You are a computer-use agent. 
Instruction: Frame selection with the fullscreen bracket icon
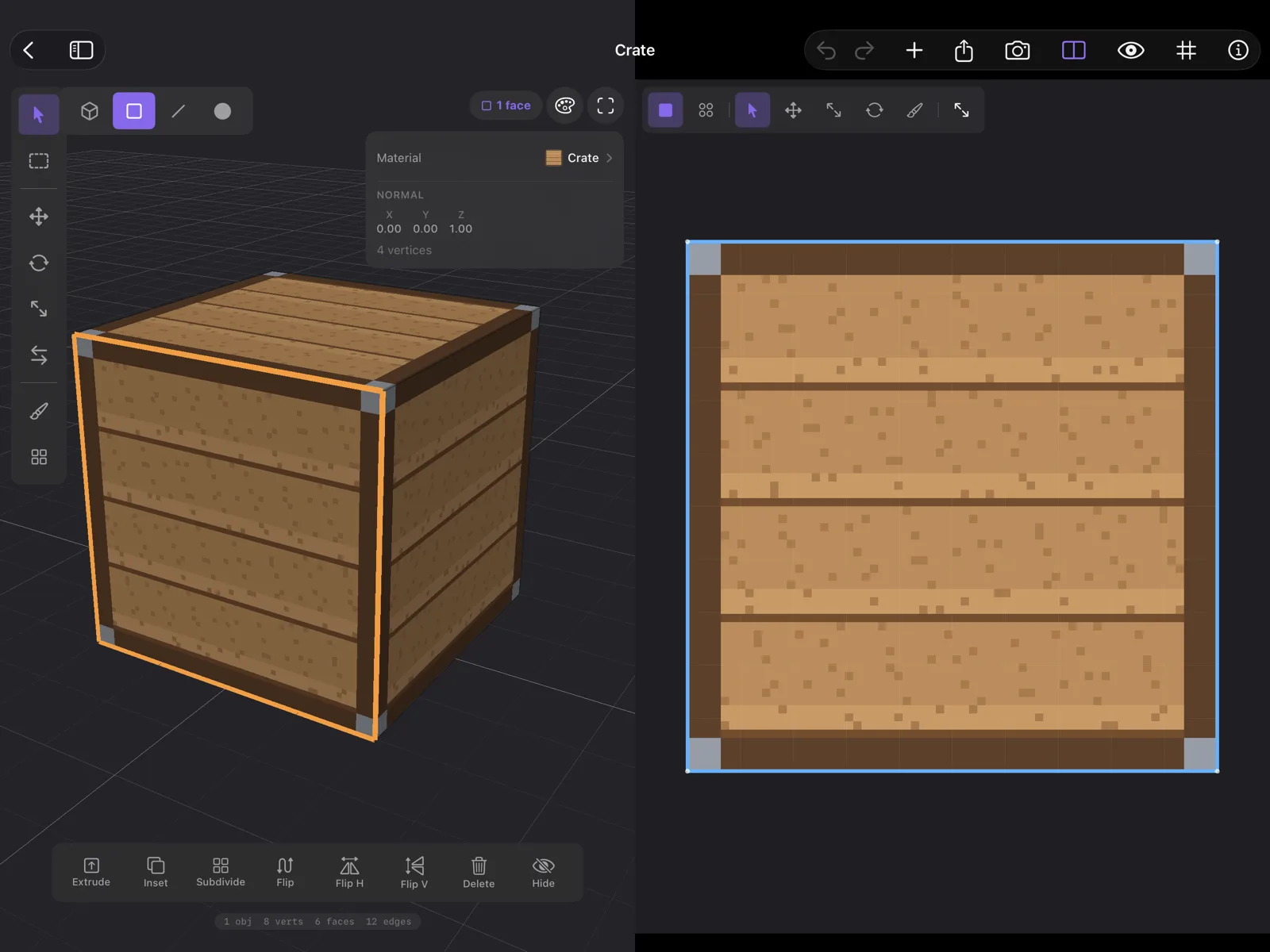pos(606,106)
